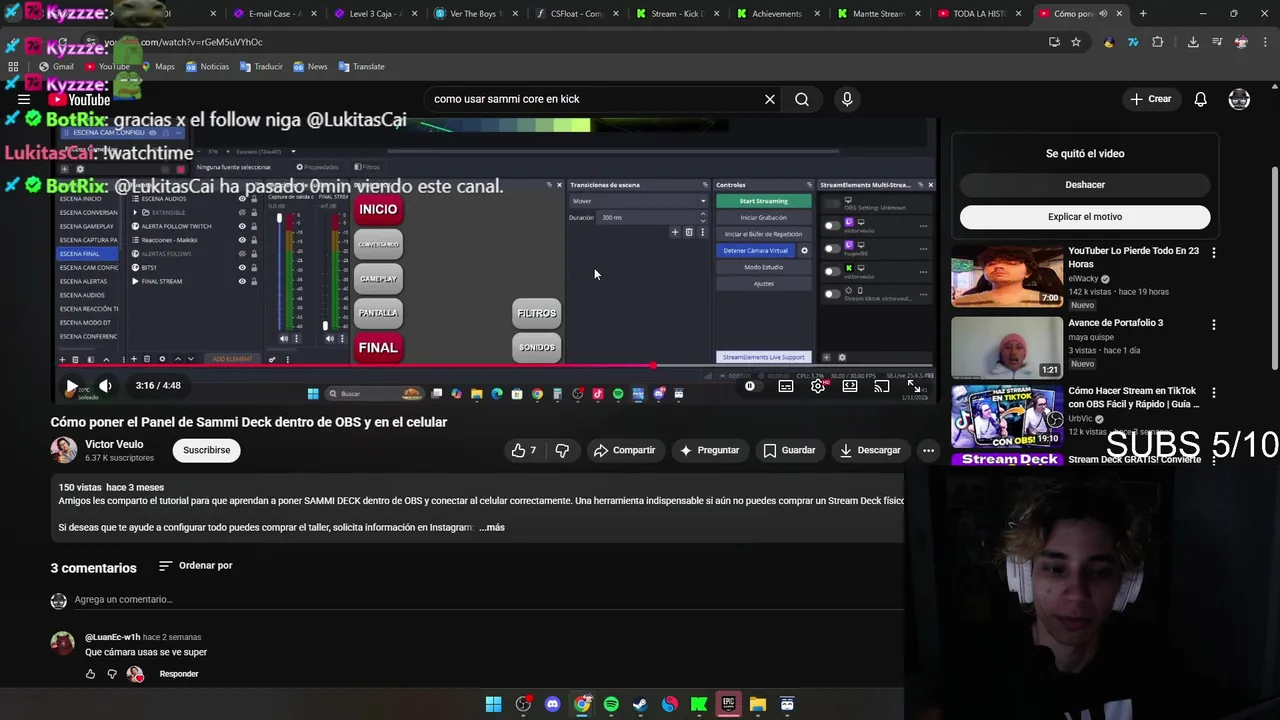Open the player settings gear
The width and height of the screenshot is (1280, 720).
pyautogui.click(x=818, y=386)
